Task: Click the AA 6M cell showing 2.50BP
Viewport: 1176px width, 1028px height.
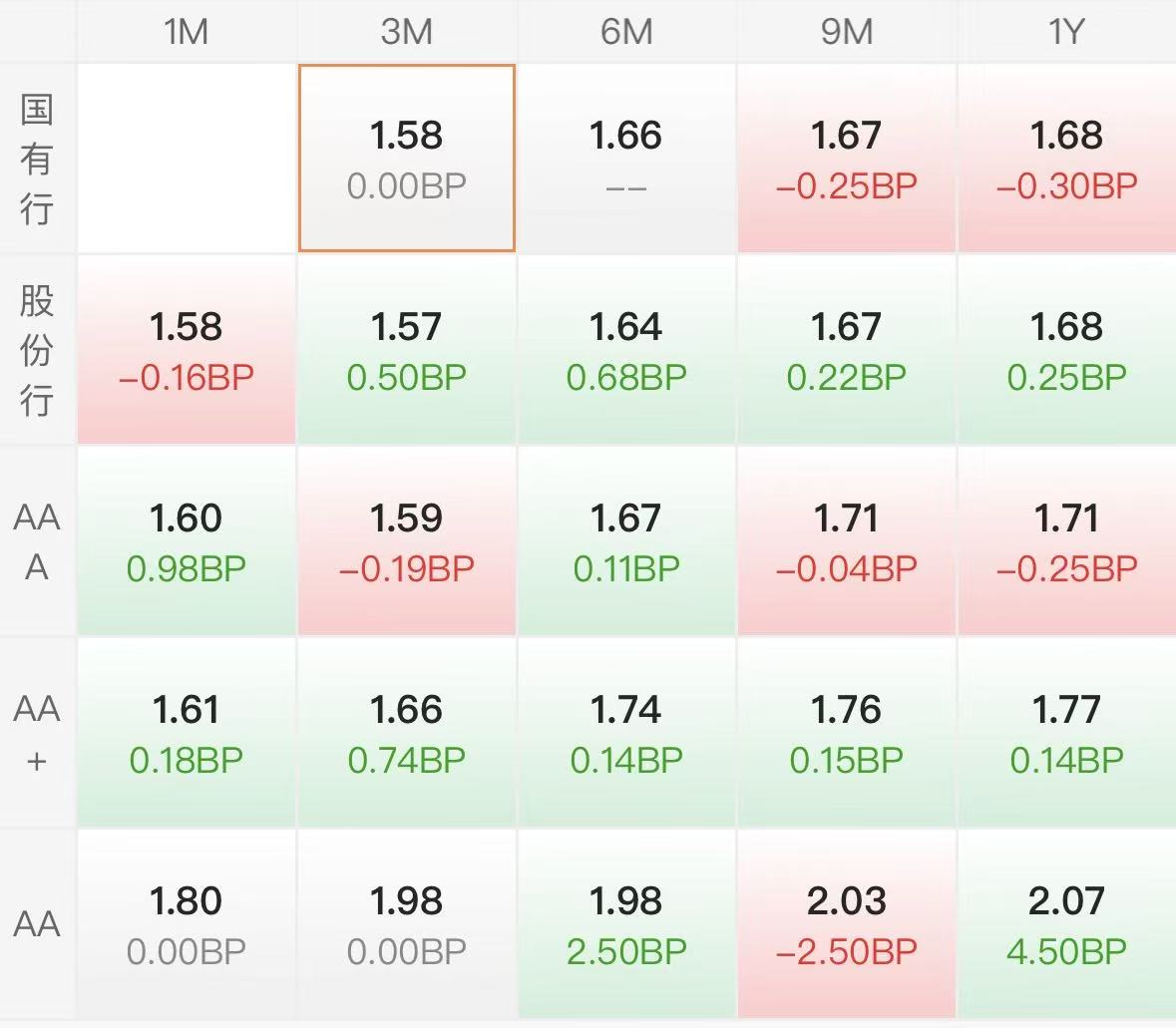Action: [x=626, y=923]
